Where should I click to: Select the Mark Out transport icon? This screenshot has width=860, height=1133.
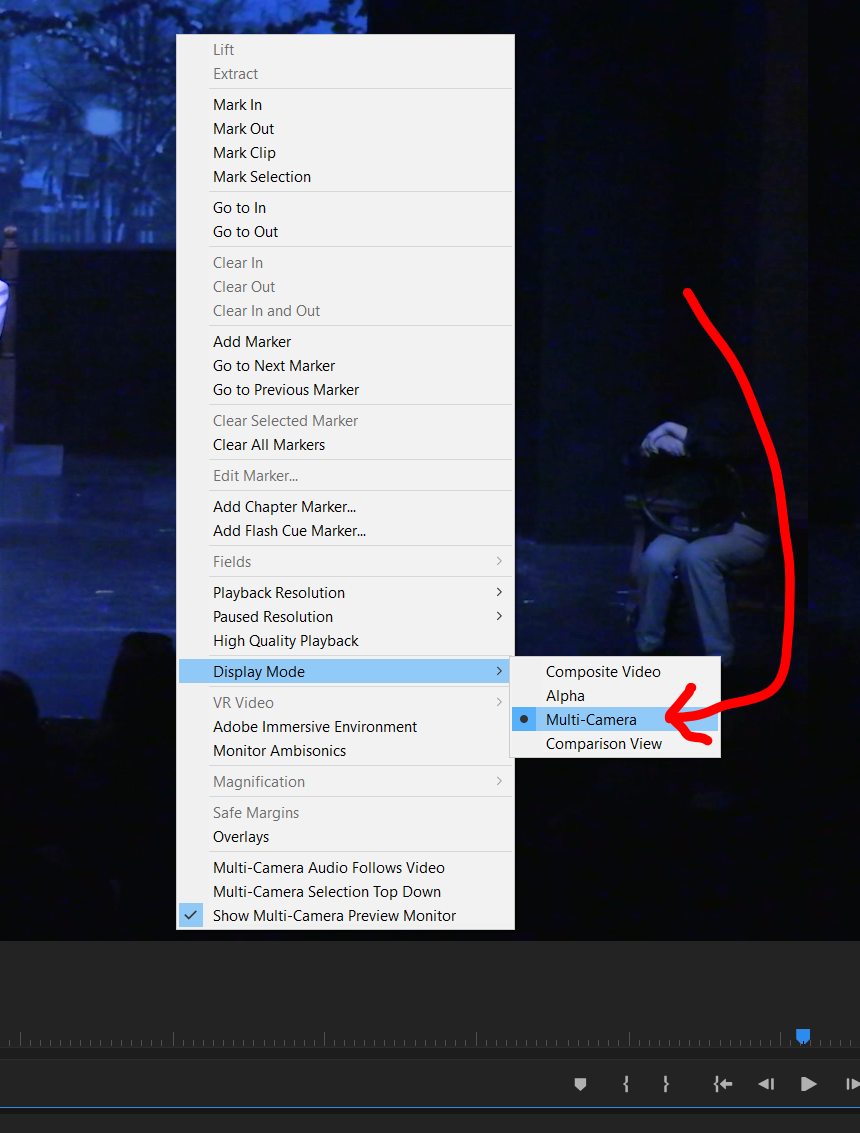coord(666,1083)
